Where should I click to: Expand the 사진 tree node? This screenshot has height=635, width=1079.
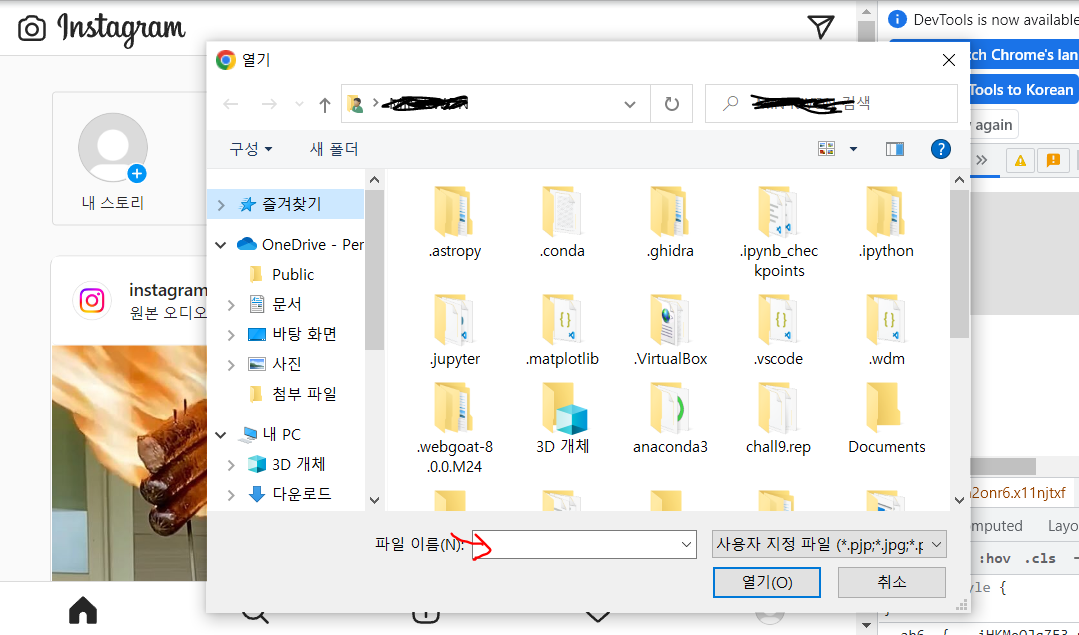tap(231, 365)
